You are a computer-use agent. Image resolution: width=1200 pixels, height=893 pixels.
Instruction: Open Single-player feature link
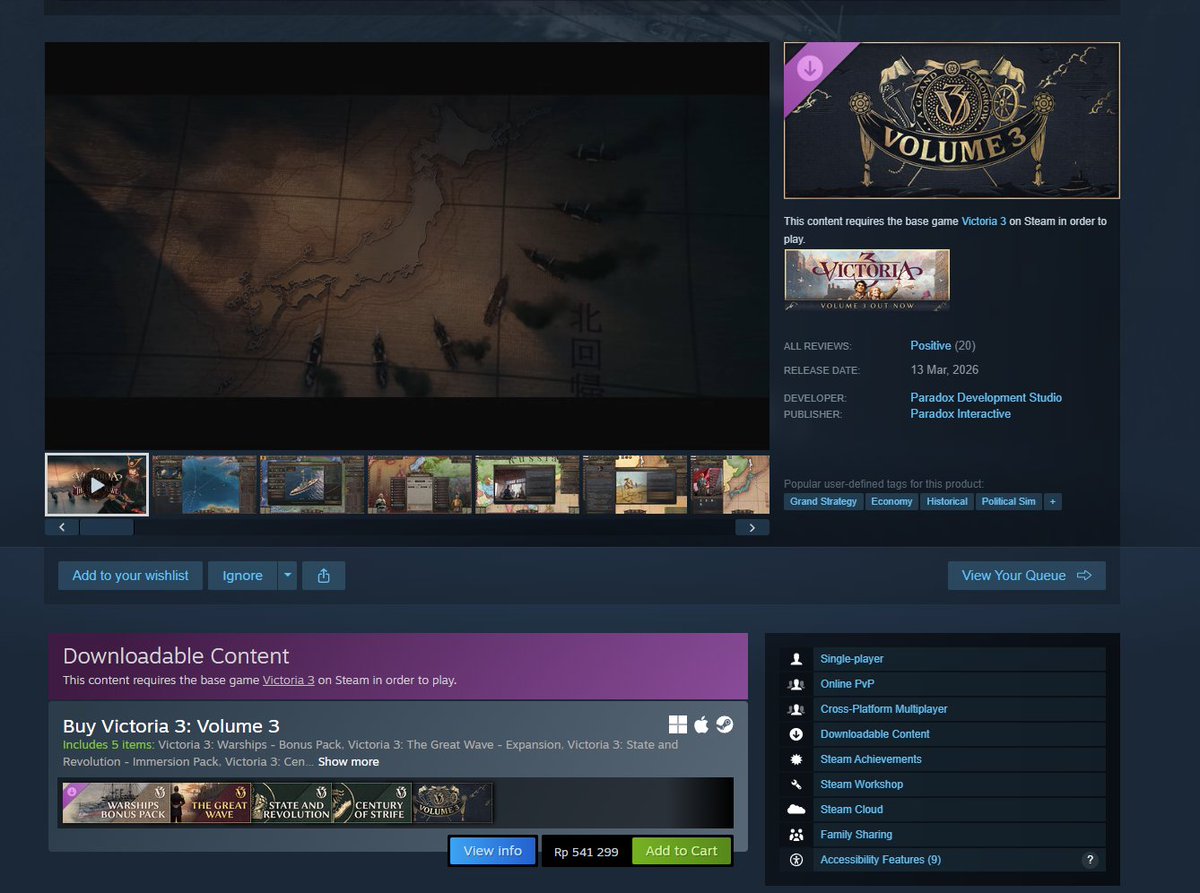(x=852, y=659)
